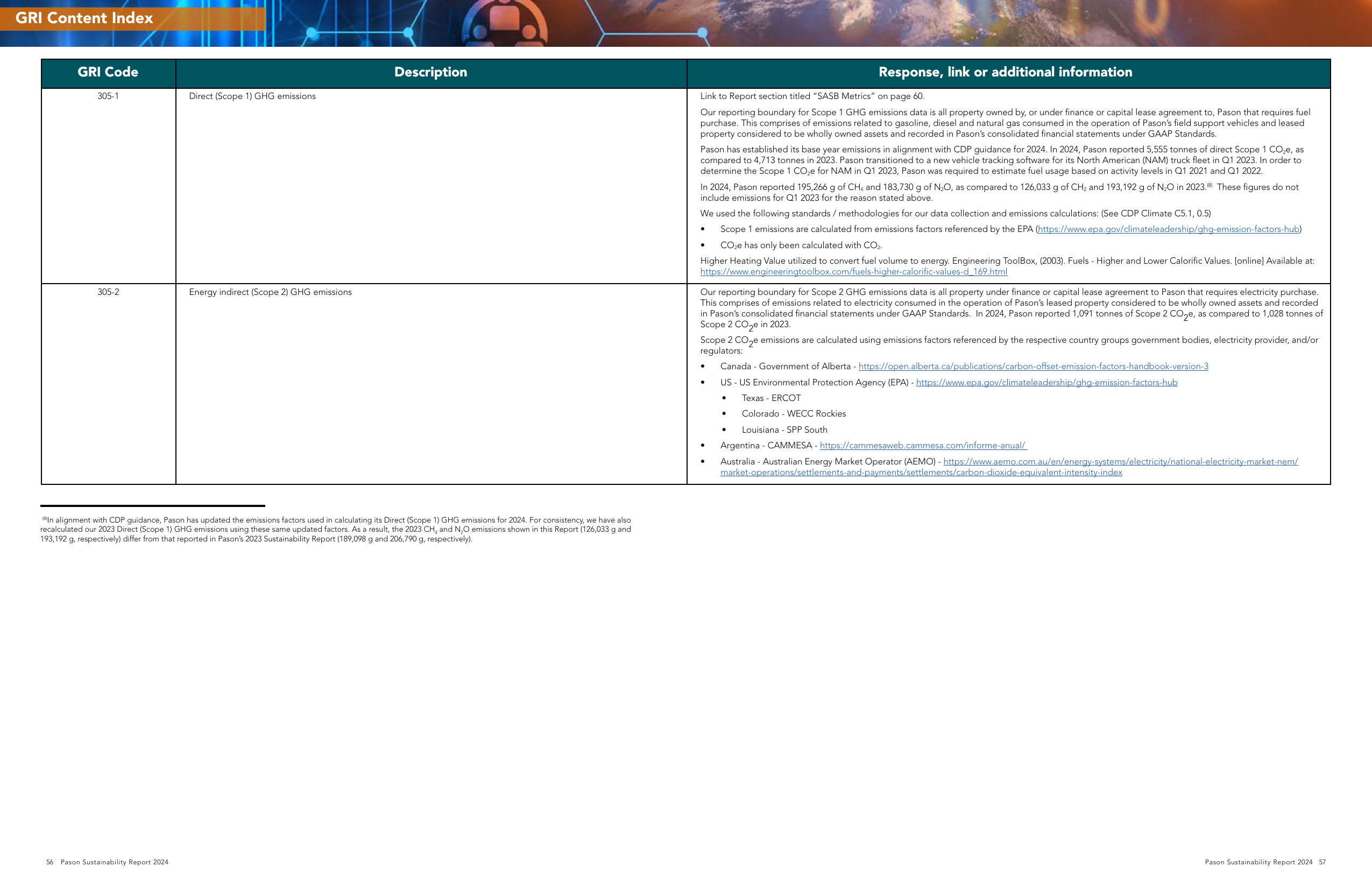This screenshot has width=1372, height=888.
Task: Click the Colorado - WECC Rockies bullet item
Action: 794,414
